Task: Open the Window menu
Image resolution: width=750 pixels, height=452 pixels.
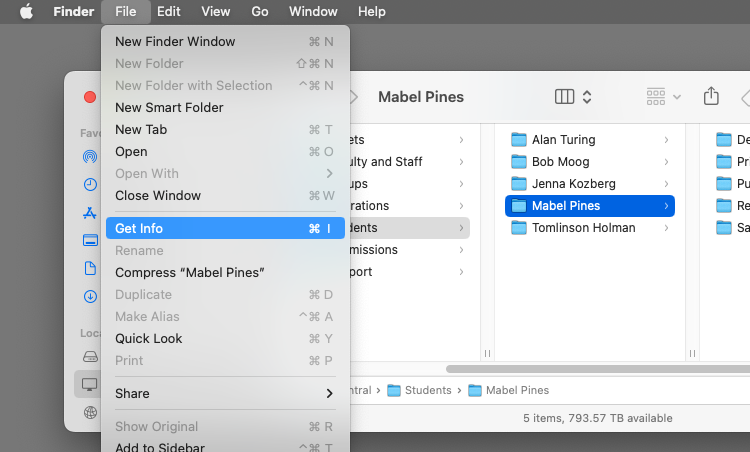Action: coord(313,11)
